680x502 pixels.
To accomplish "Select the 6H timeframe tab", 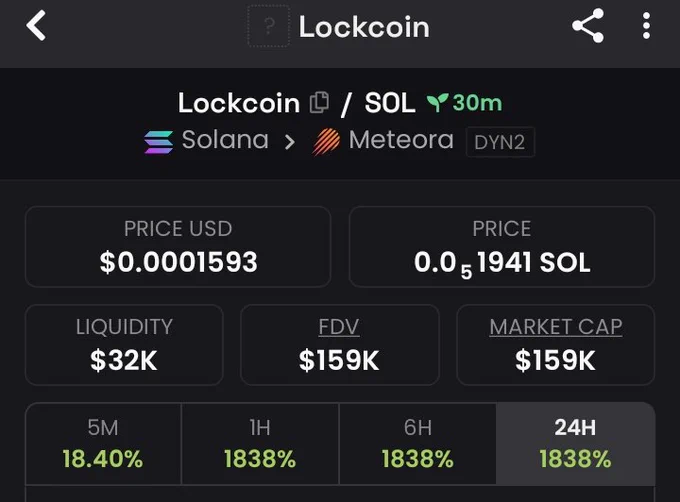I will 418,443.
